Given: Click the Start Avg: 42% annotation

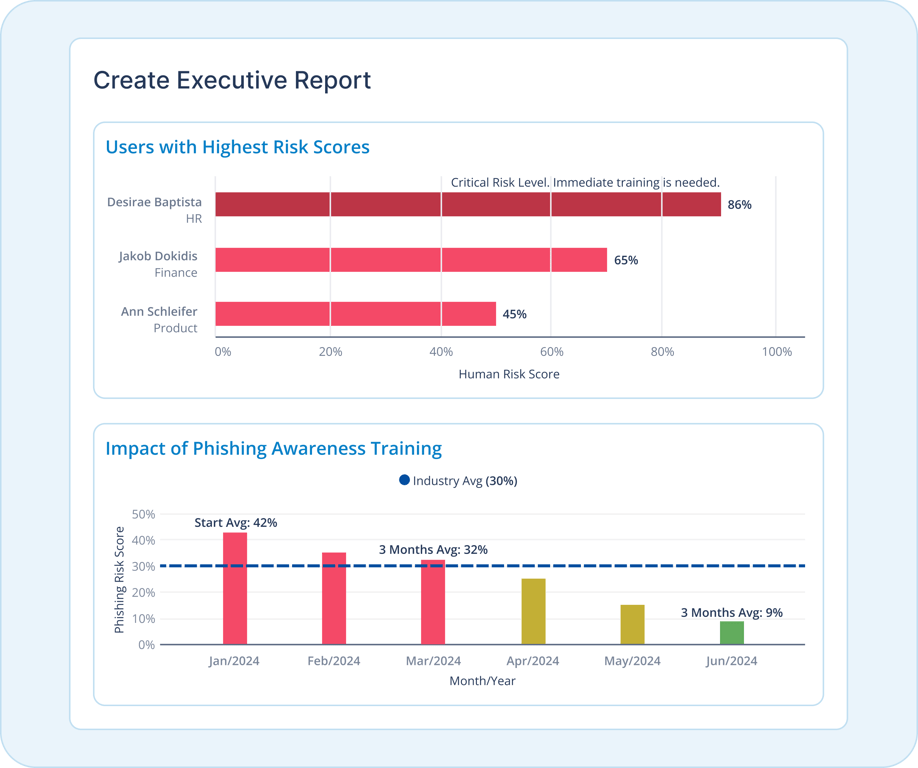Looking at the screenshot, I should 235,523.
